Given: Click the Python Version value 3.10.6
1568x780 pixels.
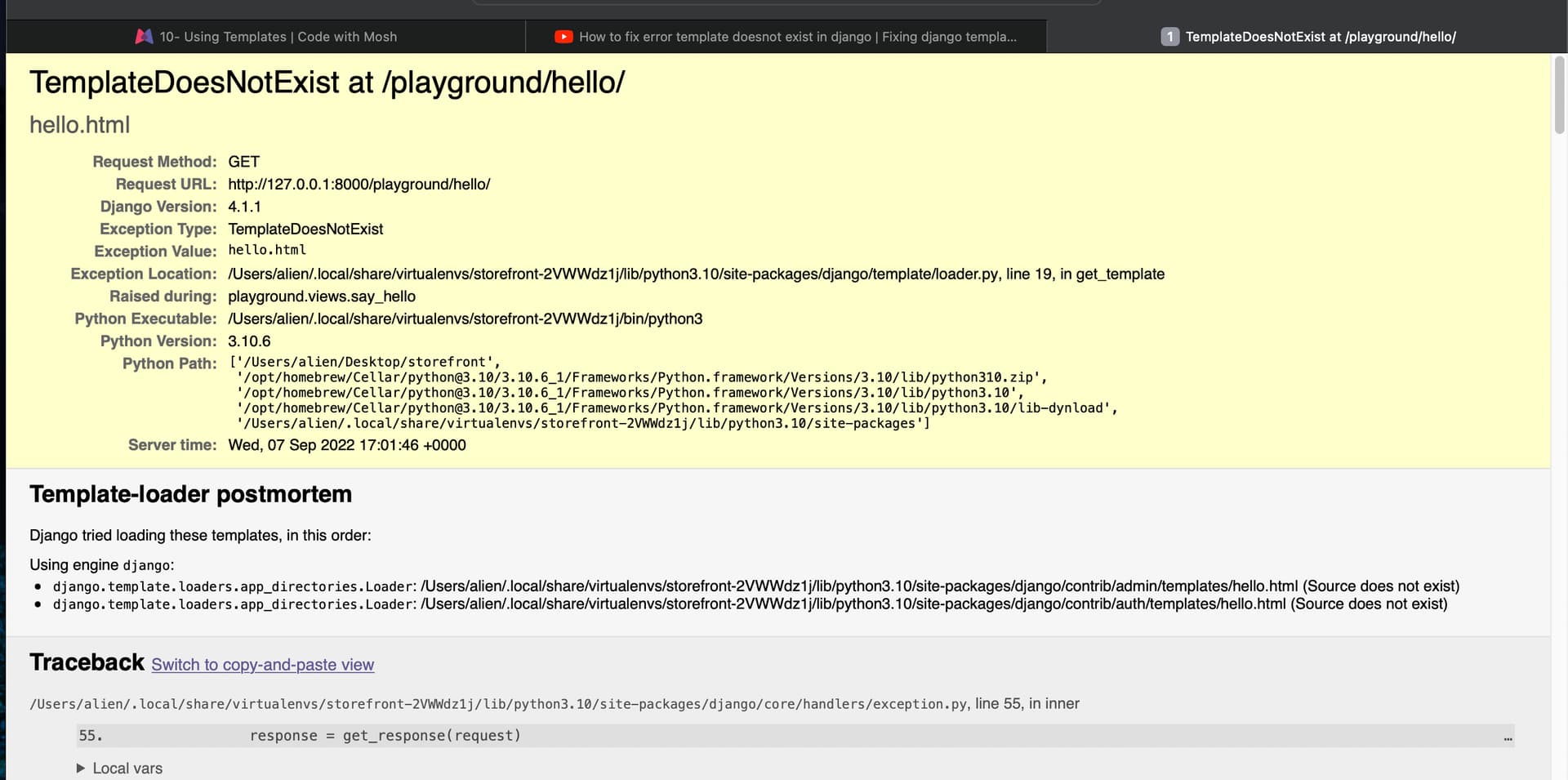Looking at the screenshot, I should pos(249,341).
